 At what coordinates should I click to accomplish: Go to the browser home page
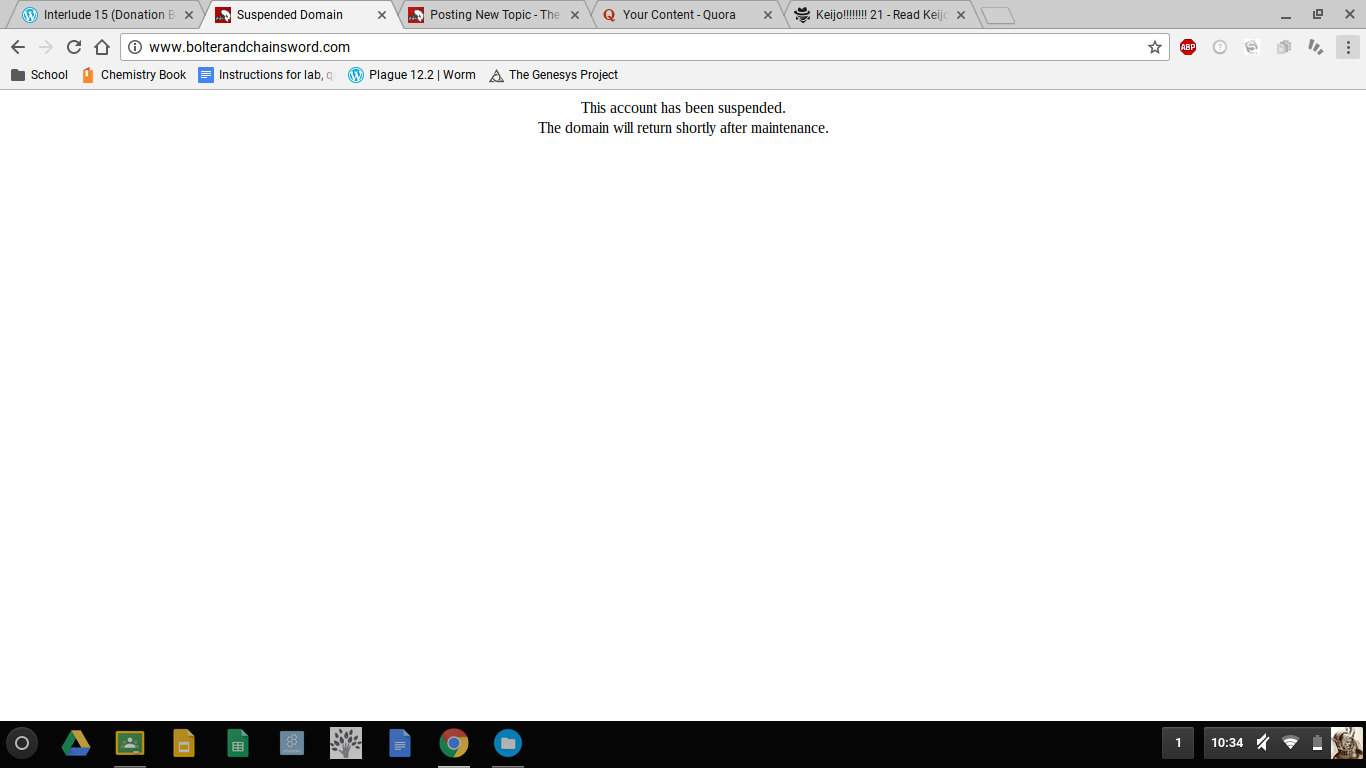(101, 47)
